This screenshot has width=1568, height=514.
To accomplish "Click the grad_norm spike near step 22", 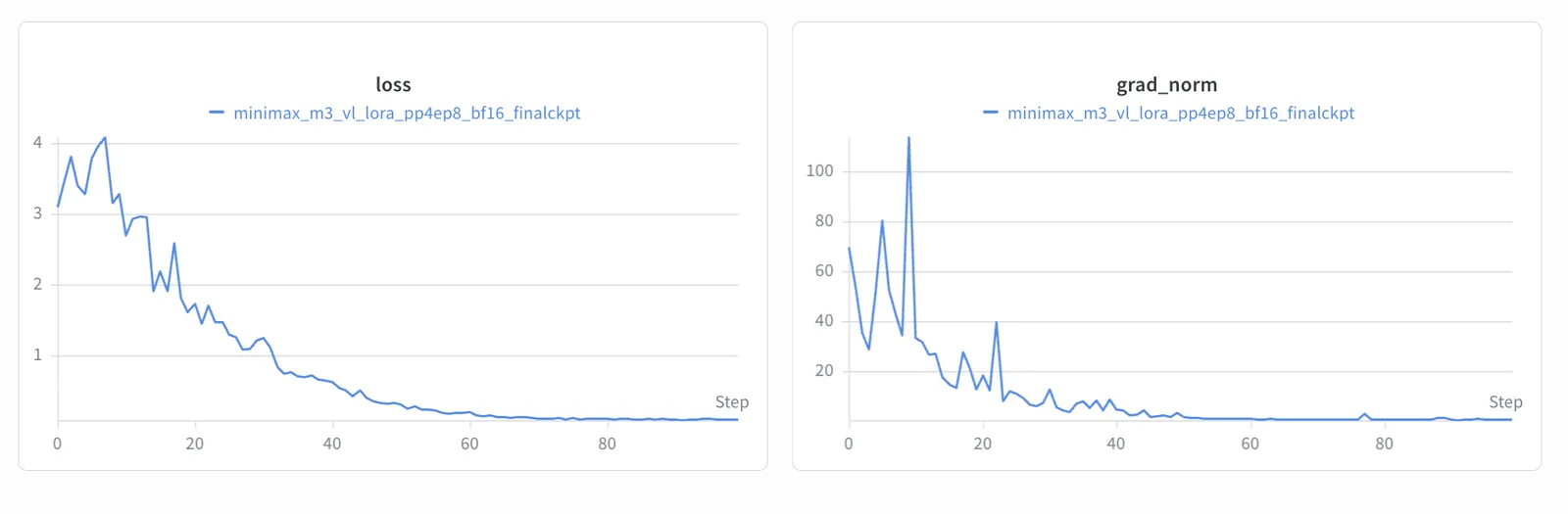I will click(996, 323).
